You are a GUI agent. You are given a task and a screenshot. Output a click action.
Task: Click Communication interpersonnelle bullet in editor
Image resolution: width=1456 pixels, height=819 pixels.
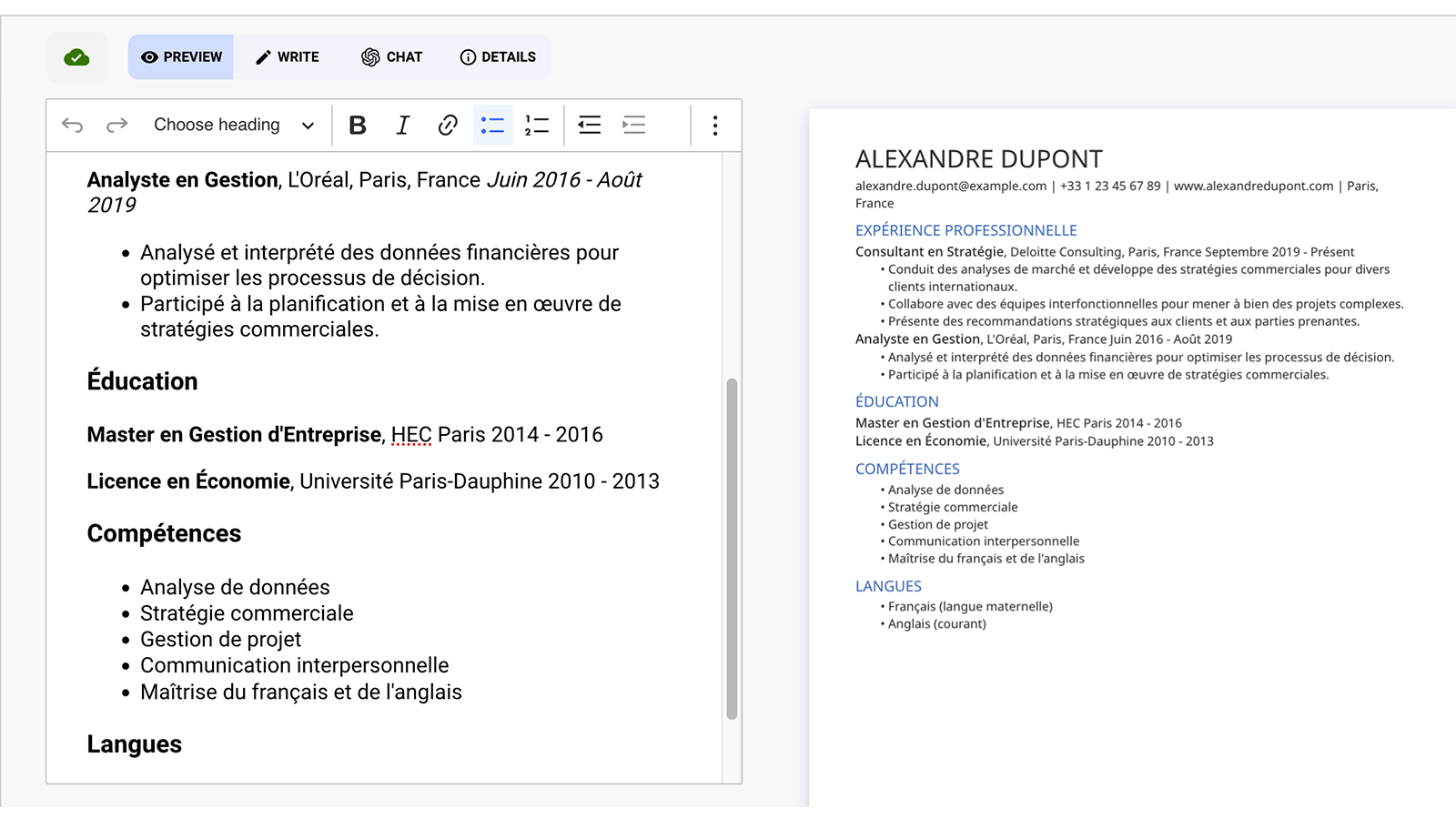[294, 665]
